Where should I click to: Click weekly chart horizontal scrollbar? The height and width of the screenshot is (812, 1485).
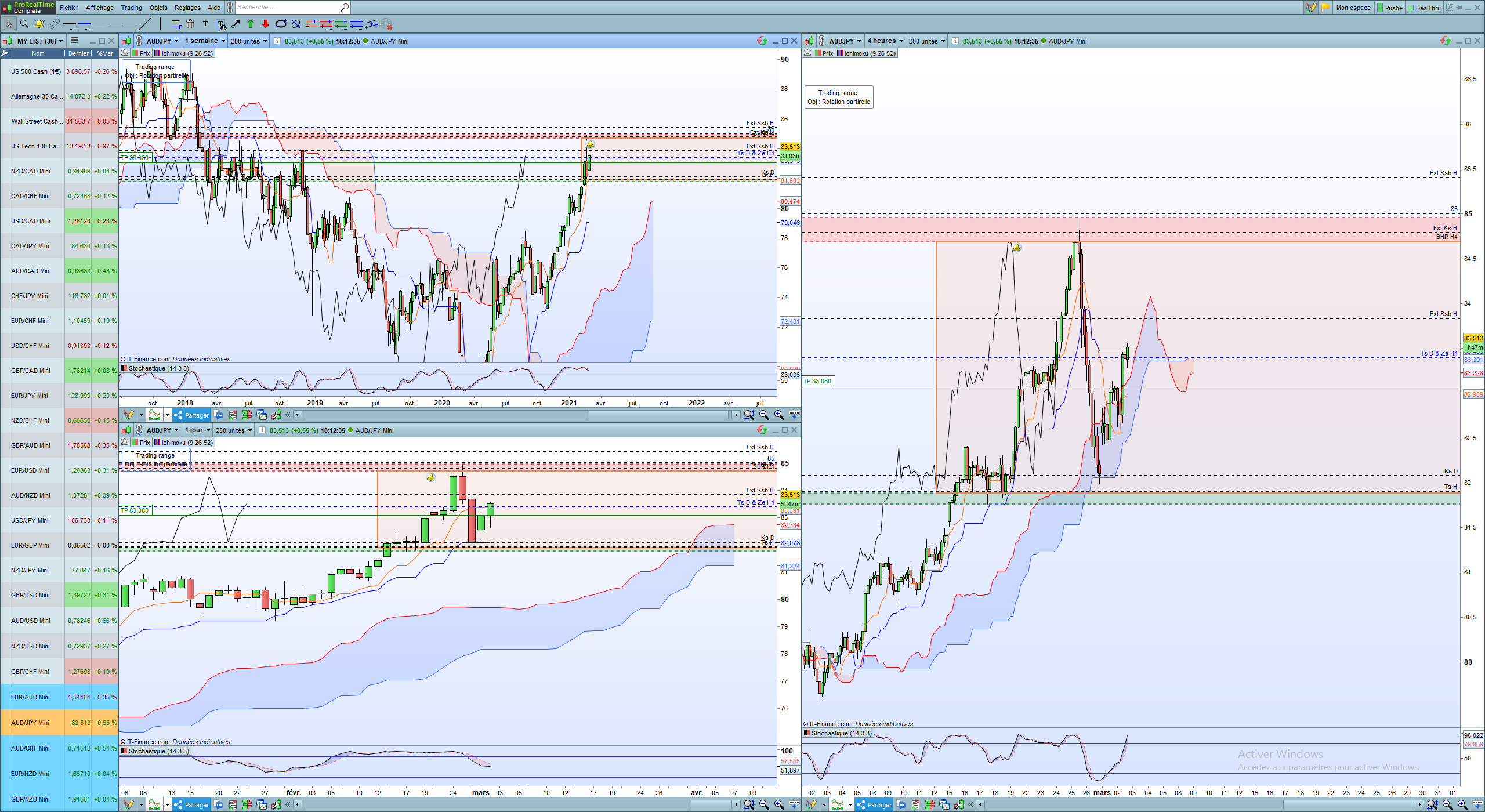tap(517, 415)
